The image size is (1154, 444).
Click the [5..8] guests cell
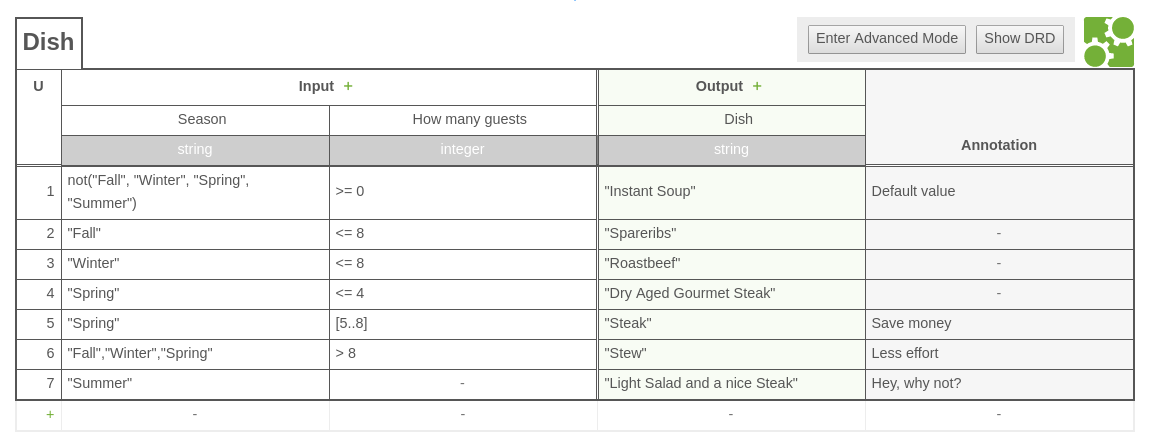(462, 324)
